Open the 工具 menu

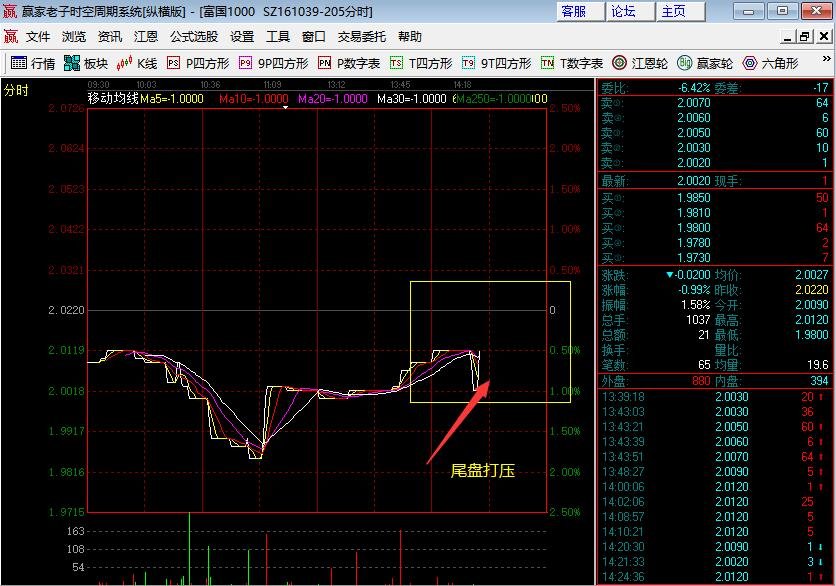click(278, 36)
